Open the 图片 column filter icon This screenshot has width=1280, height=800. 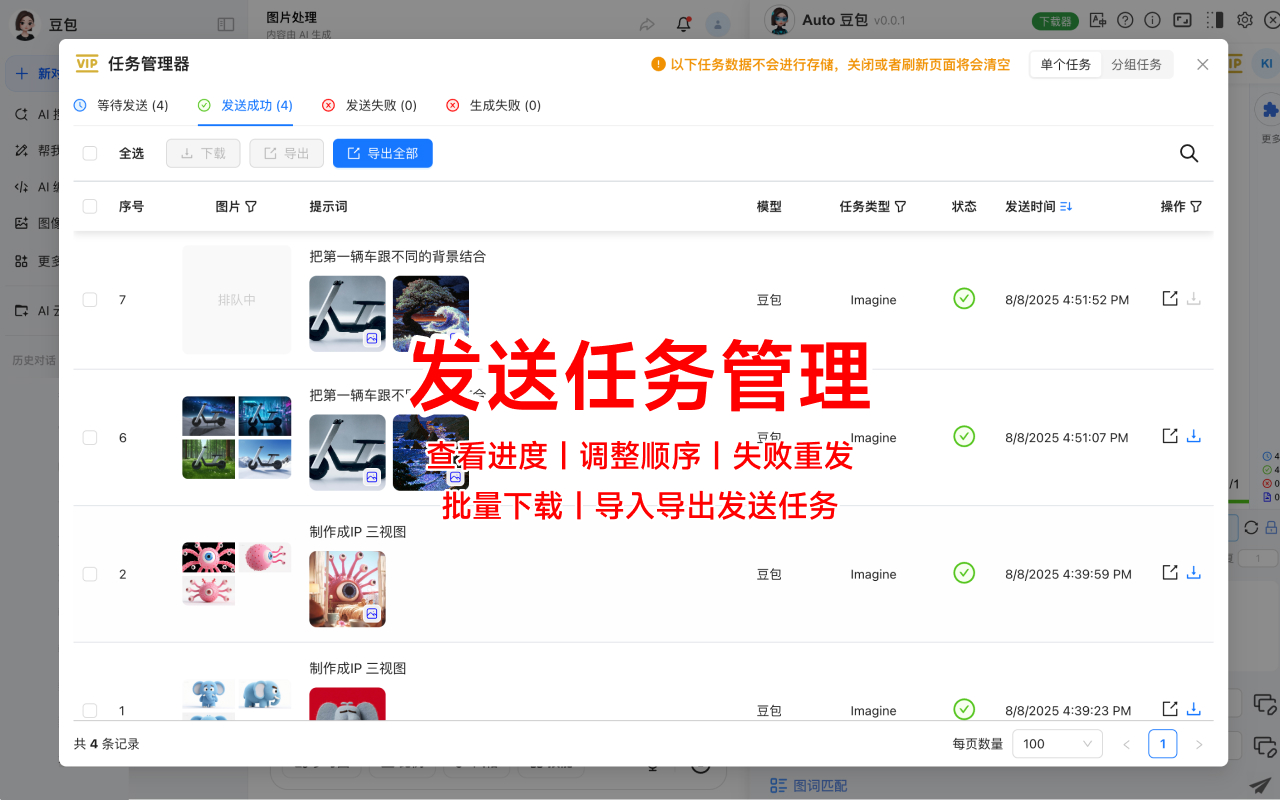(252, 206)
